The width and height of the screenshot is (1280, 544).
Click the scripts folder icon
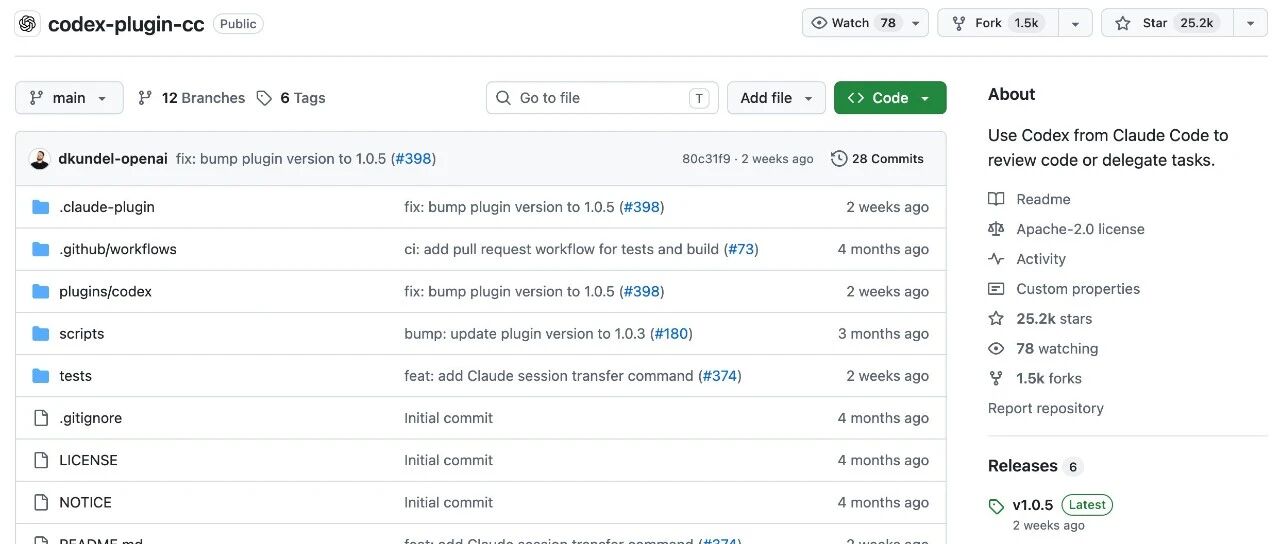tap(41, 333)
